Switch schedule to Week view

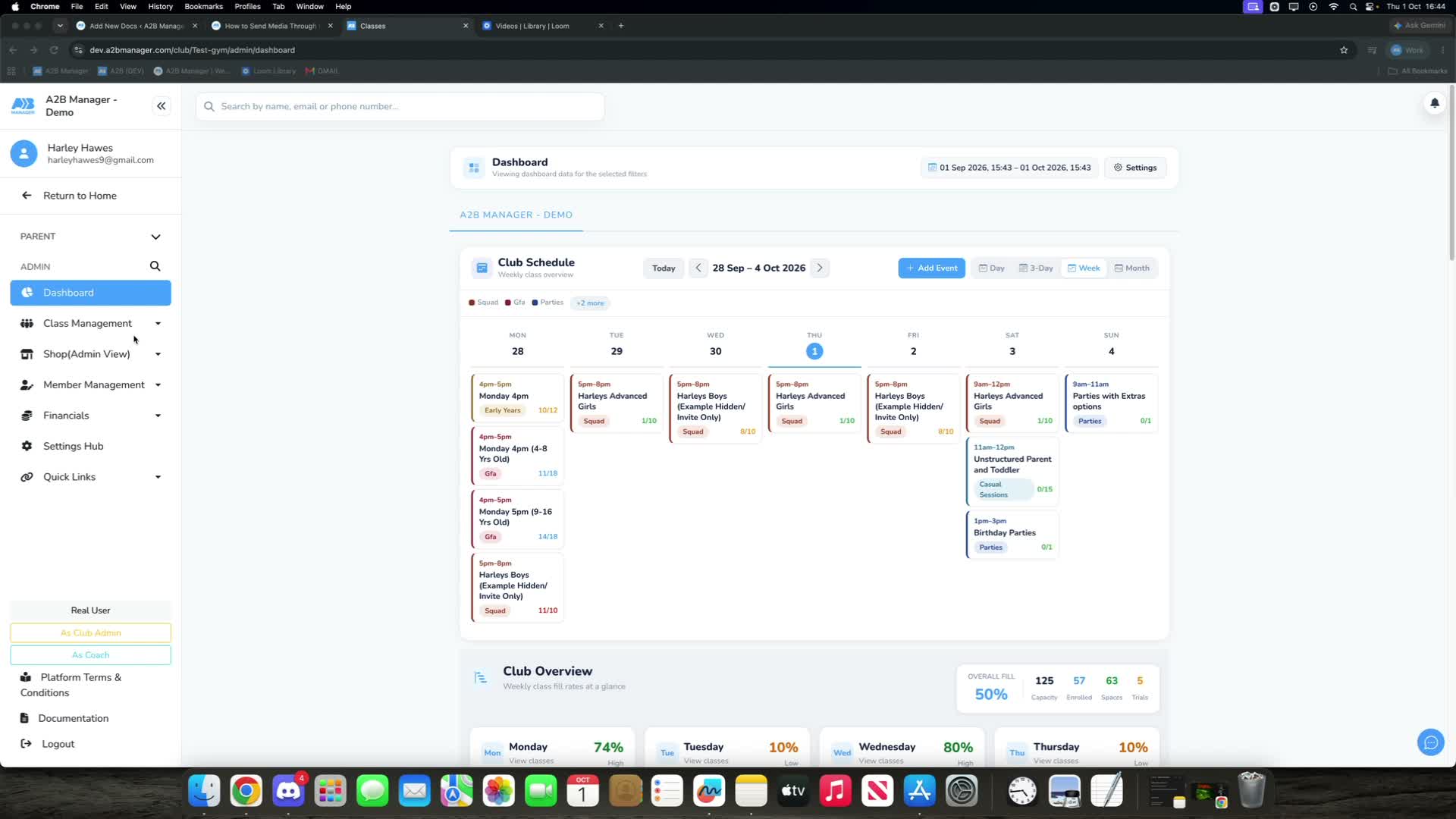coord(1084,268)
